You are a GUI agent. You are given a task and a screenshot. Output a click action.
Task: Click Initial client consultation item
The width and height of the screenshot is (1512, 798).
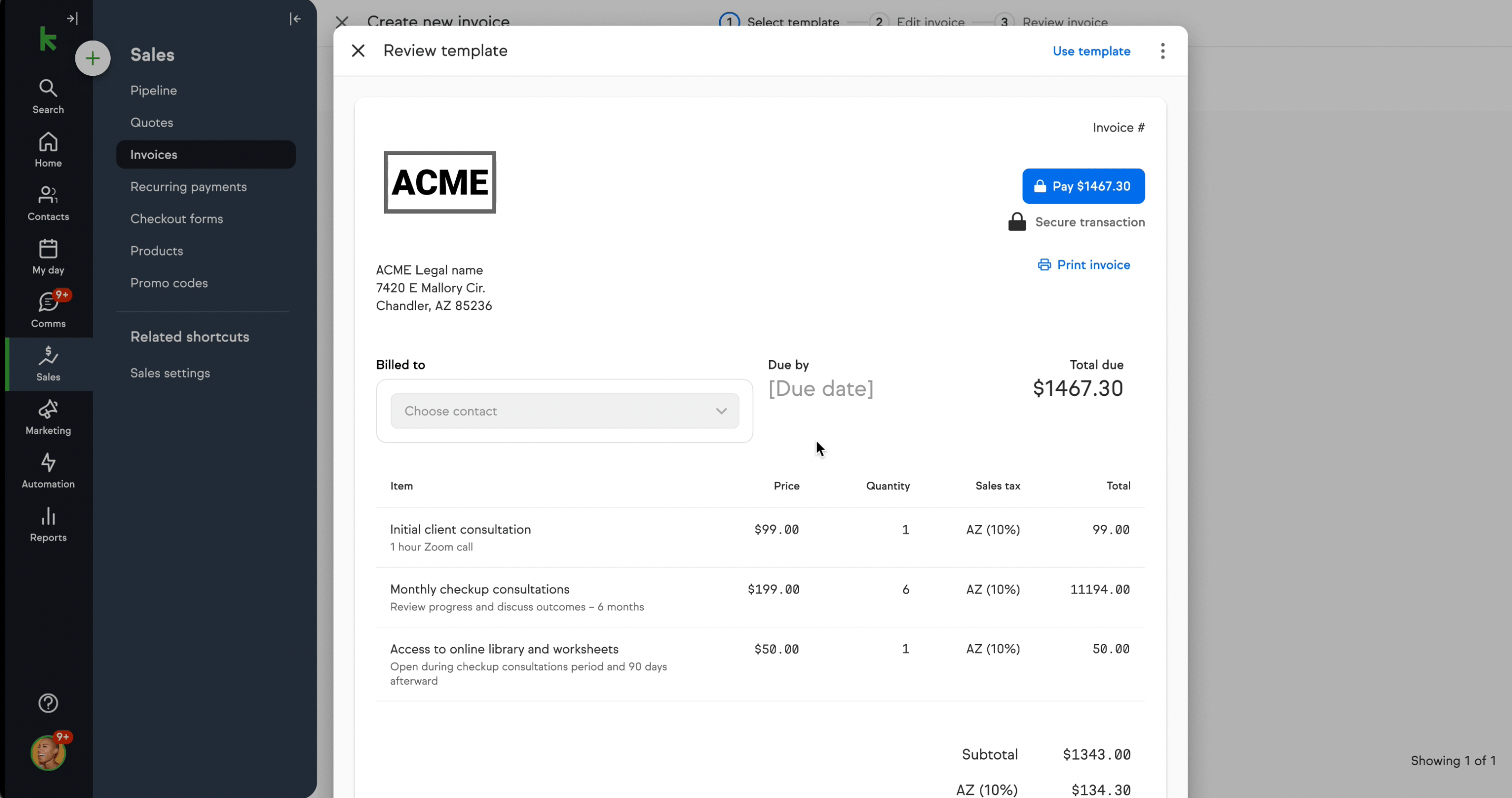coord(460,530)
